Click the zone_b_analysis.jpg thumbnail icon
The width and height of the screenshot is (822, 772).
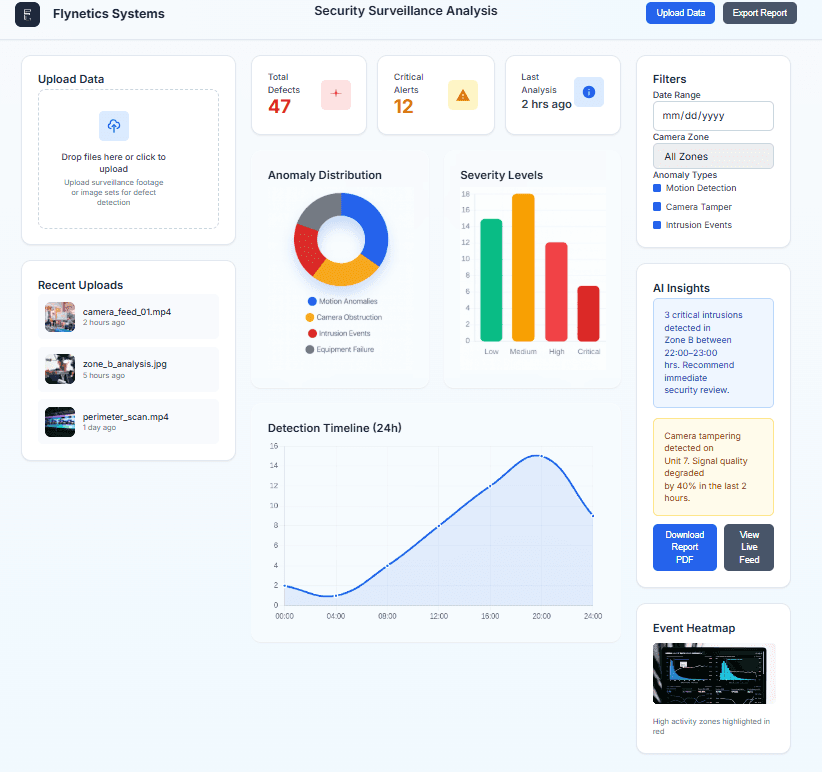coord(59,368)
